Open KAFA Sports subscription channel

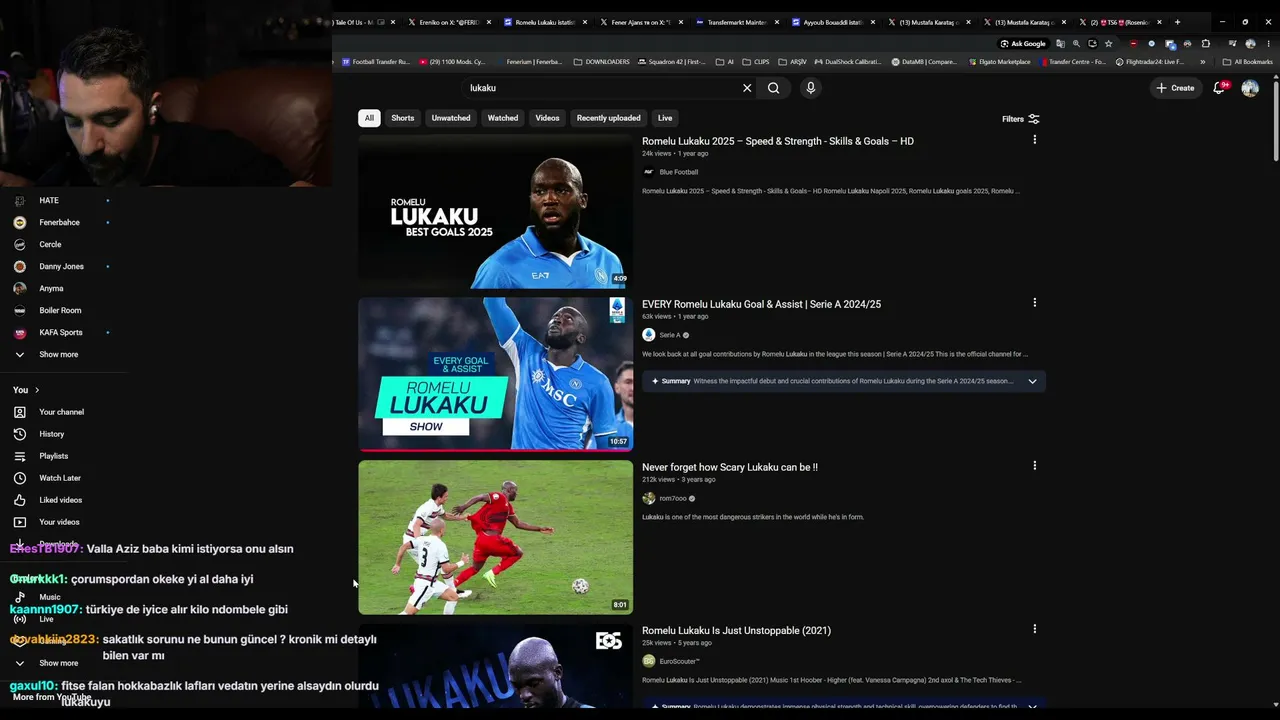(x=61, y=332)
